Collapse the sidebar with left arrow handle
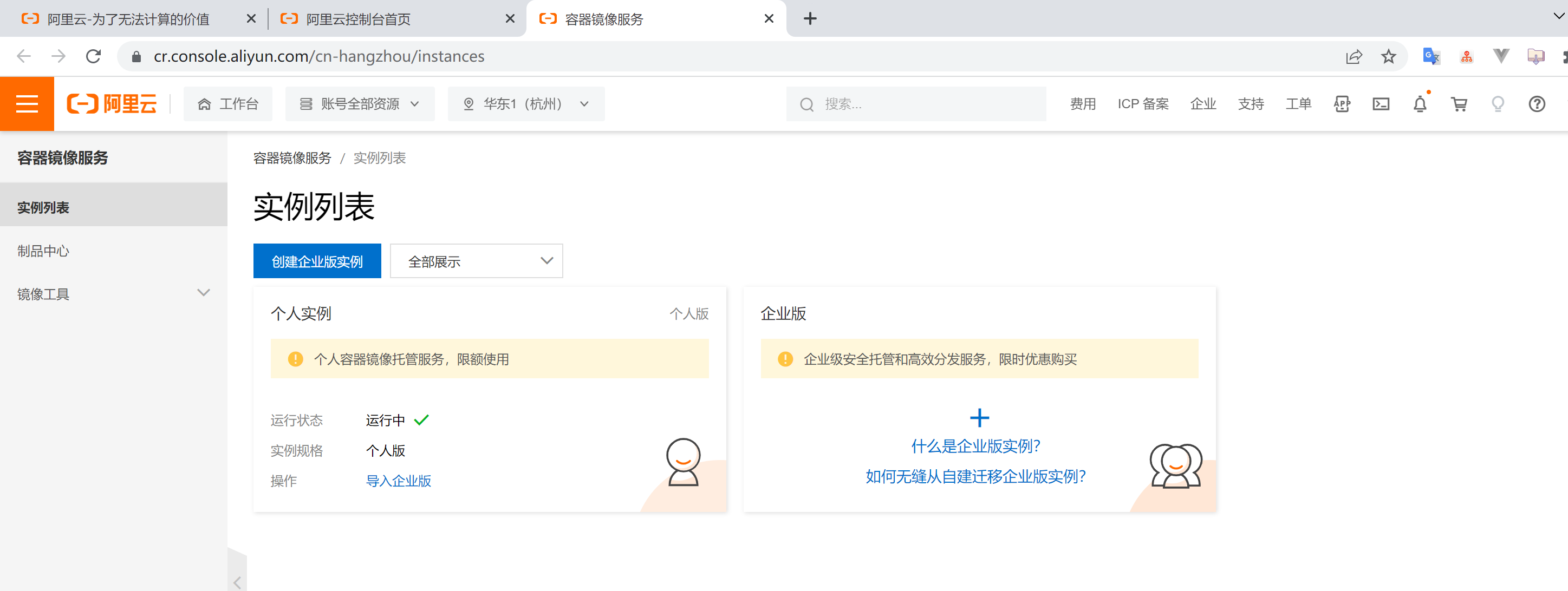Screen dimensions: 1568x591 coord(237,581)
